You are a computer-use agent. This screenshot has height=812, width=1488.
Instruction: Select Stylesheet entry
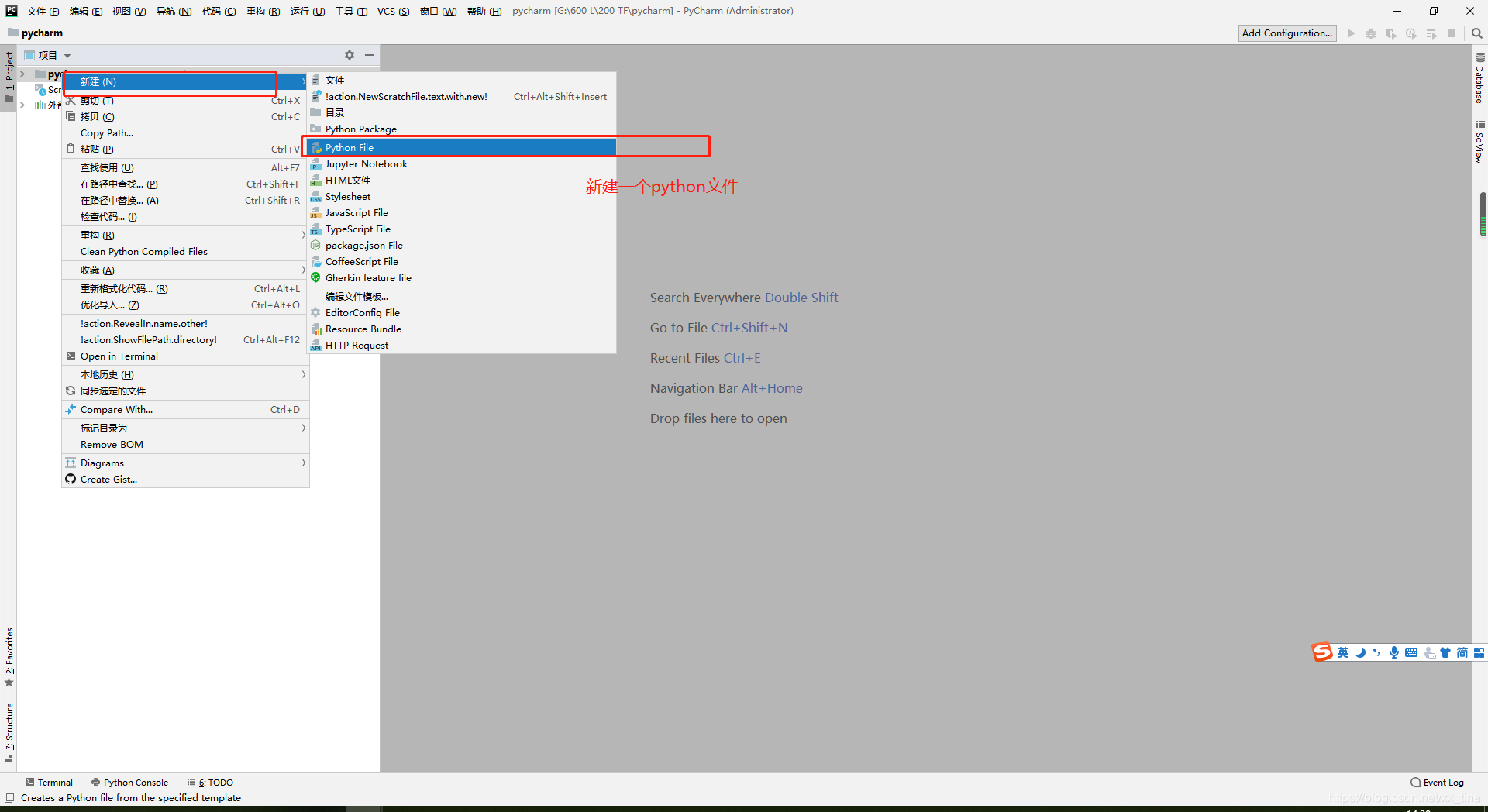tap(462, 197)
